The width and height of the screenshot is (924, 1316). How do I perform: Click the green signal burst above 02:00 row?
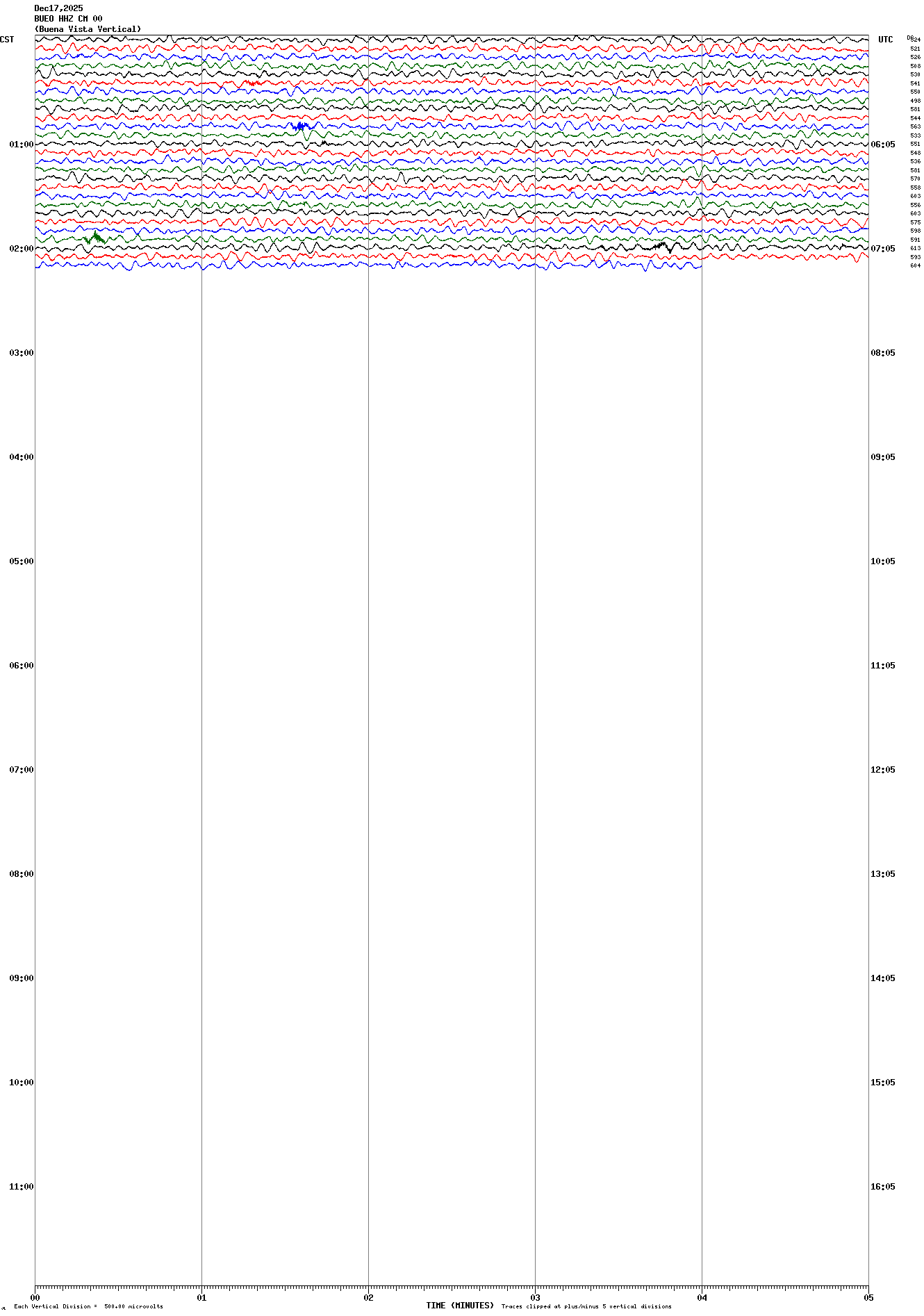coord(95,238)
